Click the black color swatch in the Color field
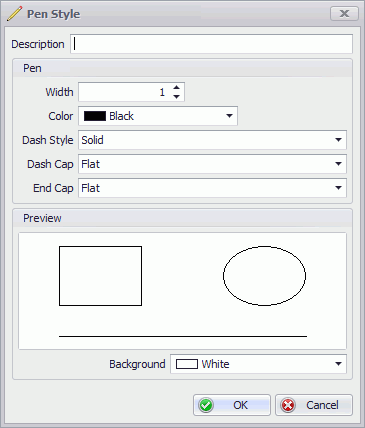 [x=95, y=116]
